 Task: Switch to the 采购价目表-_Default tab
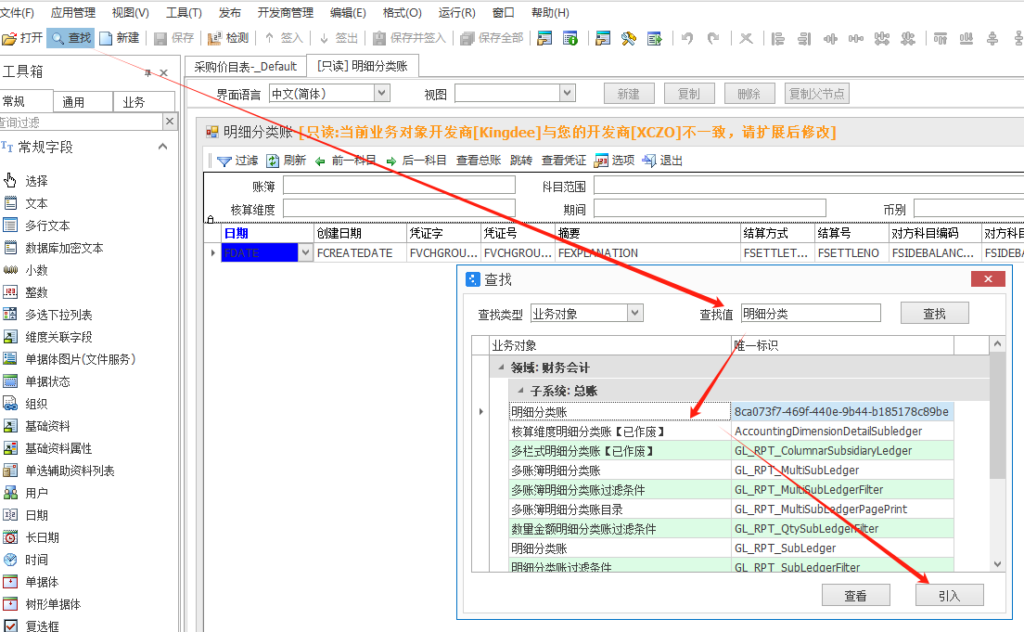tap(245, 66)
